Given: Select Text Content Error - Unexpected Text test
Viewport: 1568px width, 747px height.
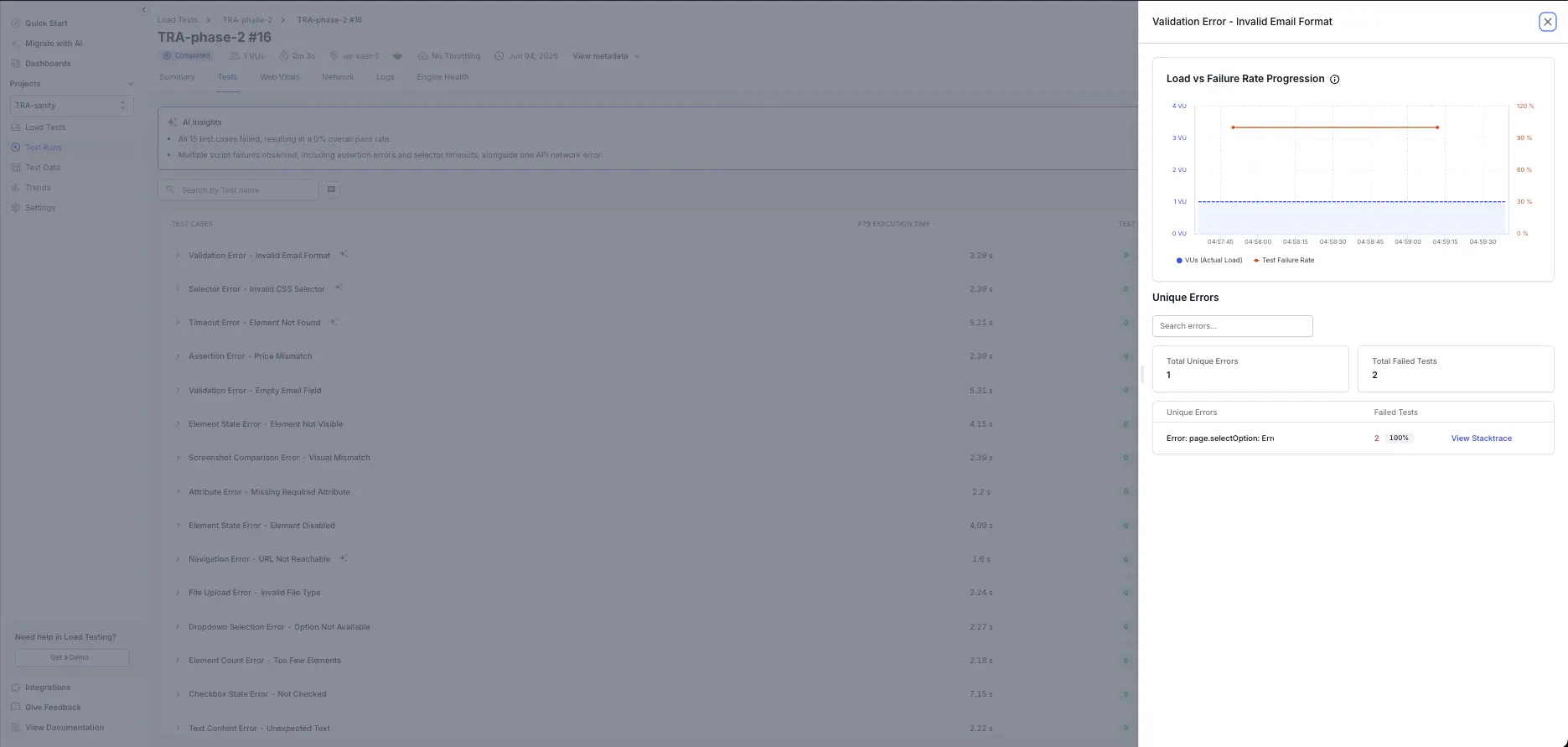Looking at the screenshot, I should click(x=259, y=729).
